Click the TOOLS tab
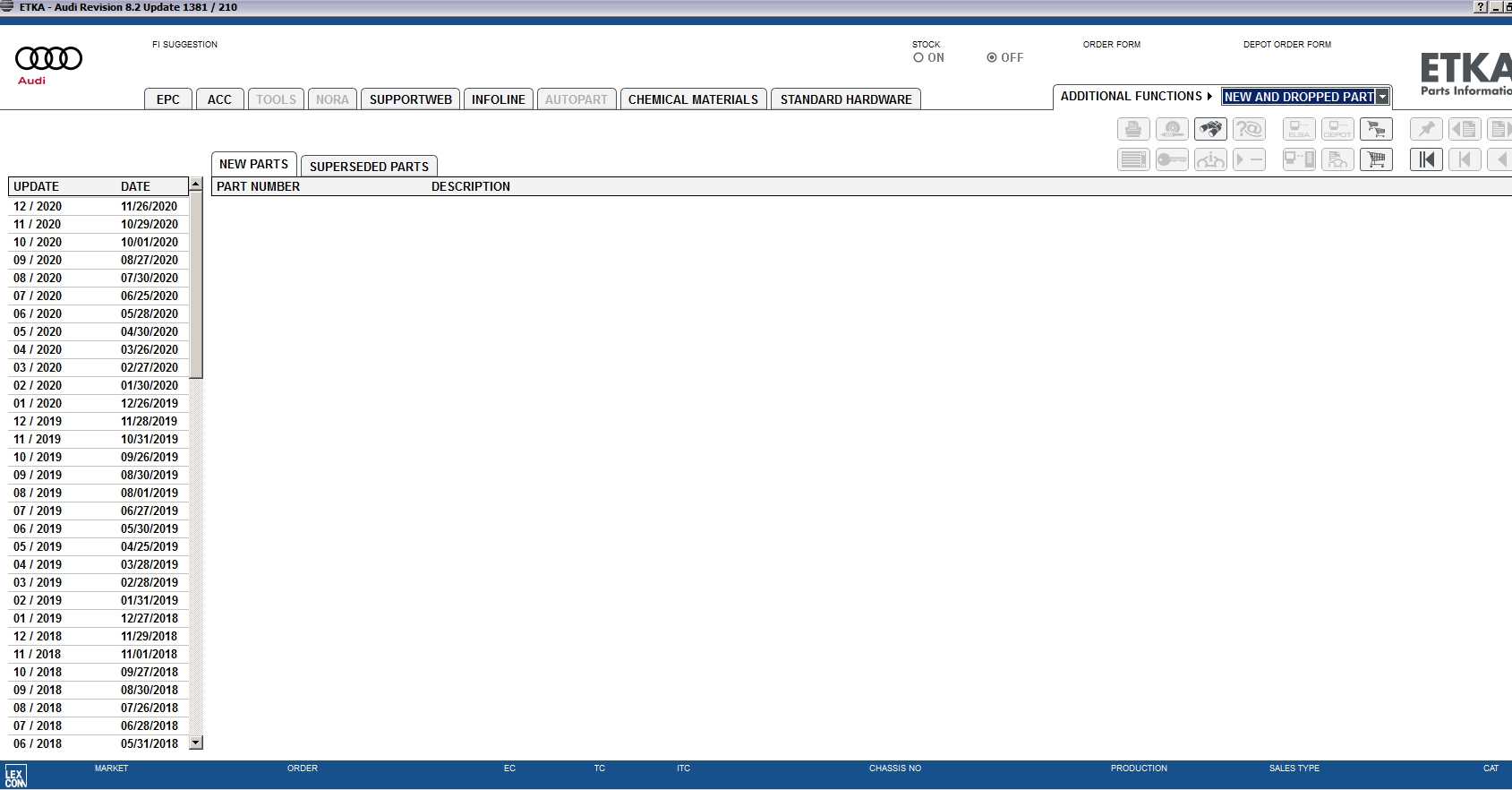1512x790 pixels. click(276, 99)
